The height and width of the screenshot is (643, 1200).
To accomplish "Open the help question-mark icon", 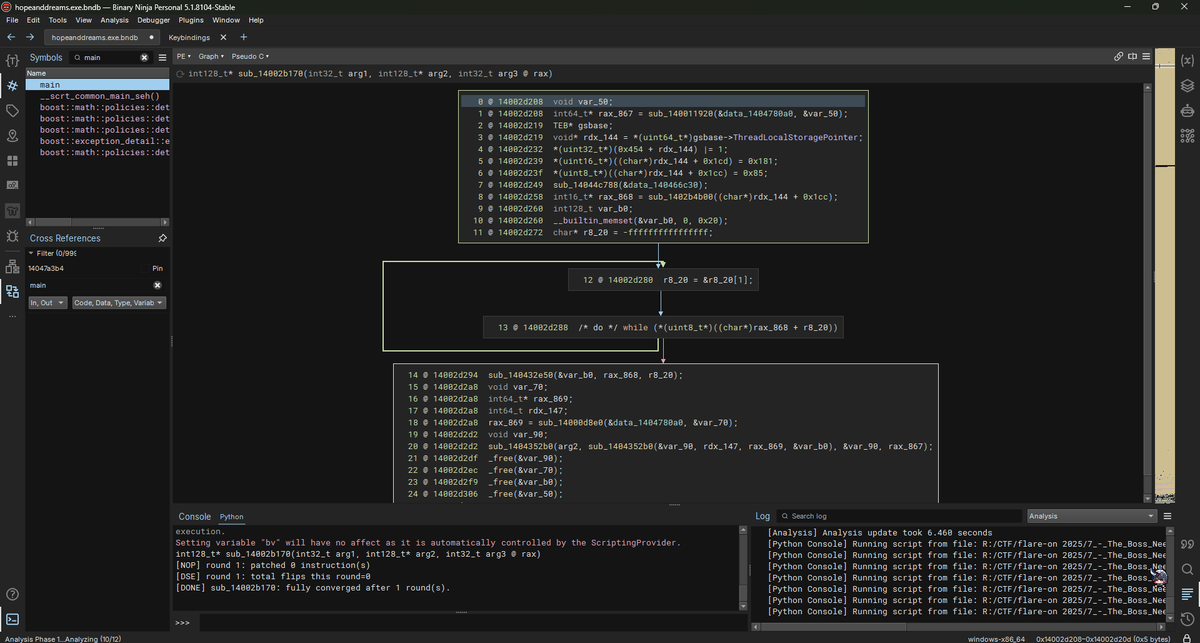I will [x=13, y=595].
